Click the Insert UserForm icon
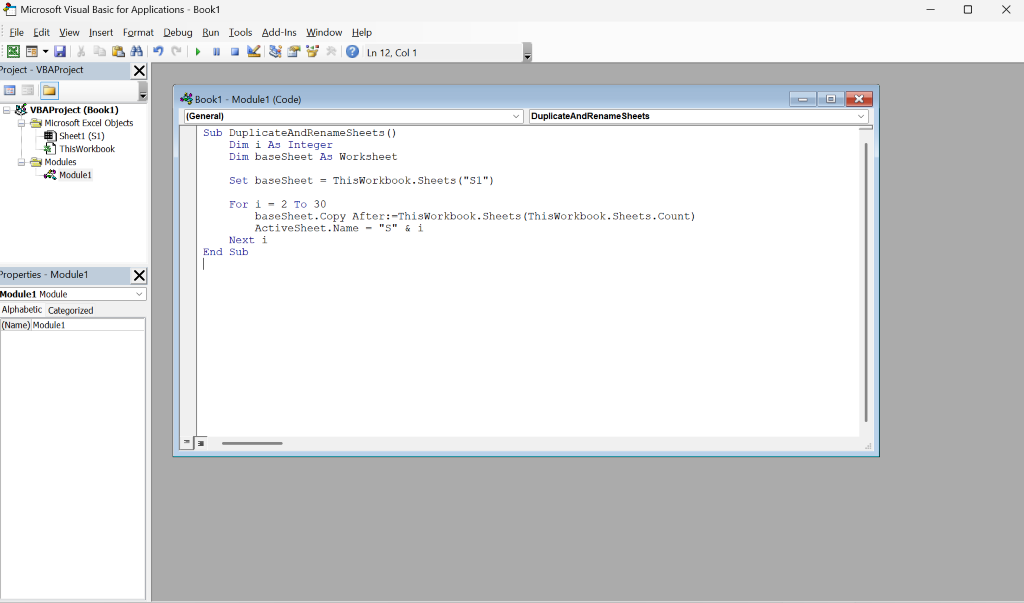1024x603 pixels. [x=31, y=52]
